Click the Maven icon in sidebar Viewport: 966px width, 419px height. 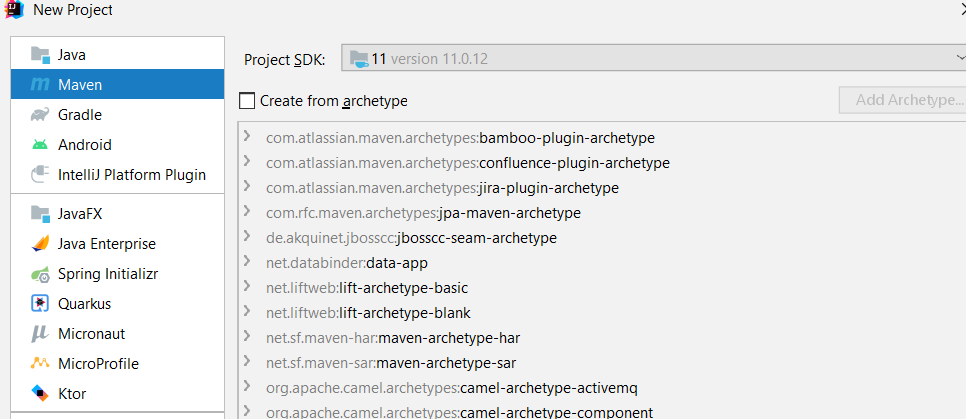tap(40, 85)
